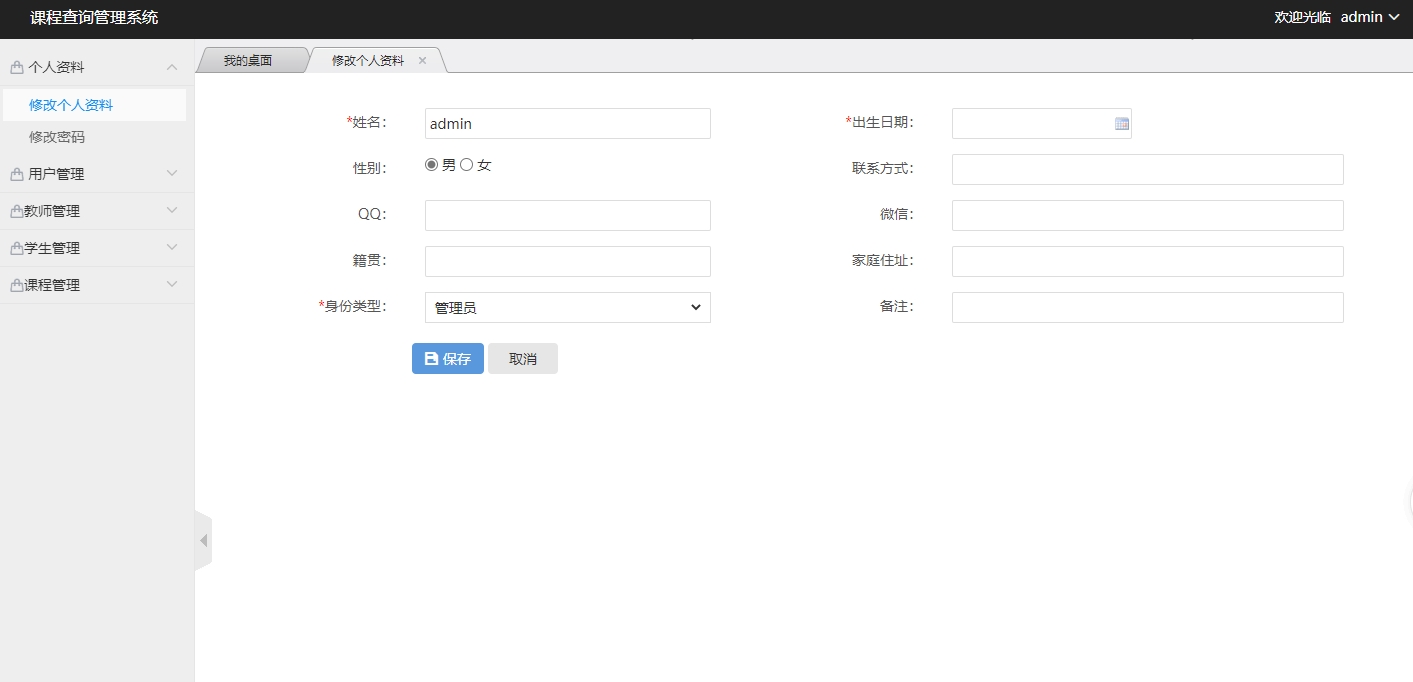The height and width of the screenshot is (682, 1413).
Task: Switch to the 我的桌面 tab
Action: (251, 59)
